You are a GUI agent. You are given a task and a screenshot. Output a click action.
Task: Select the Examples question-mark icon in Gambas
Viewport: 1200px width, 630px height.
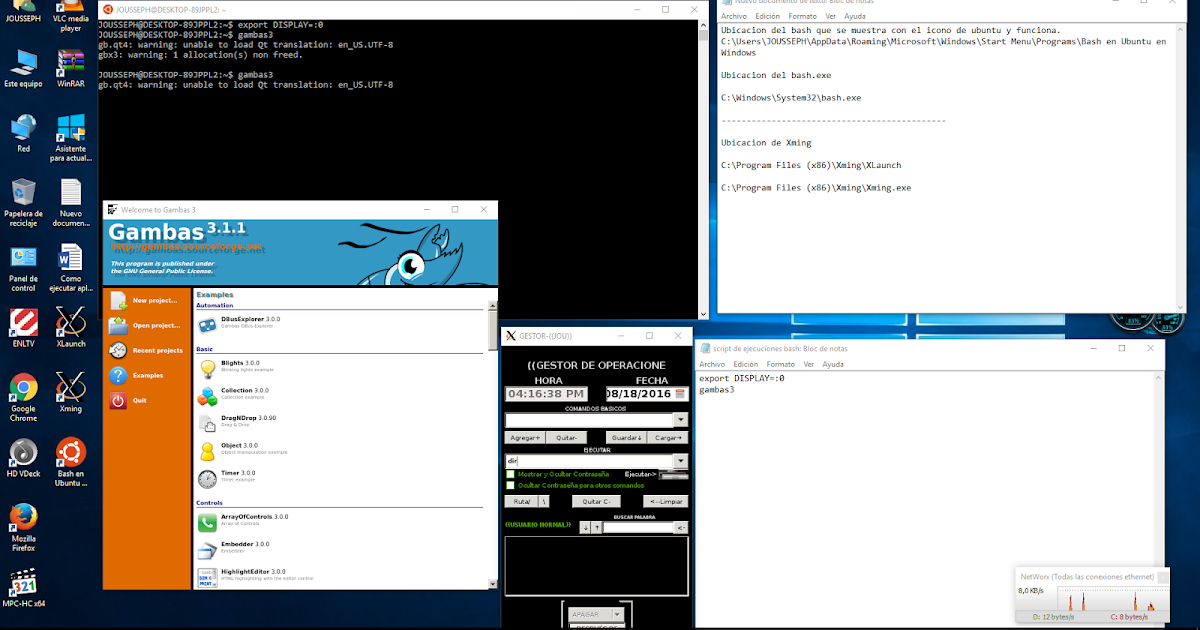118,375
